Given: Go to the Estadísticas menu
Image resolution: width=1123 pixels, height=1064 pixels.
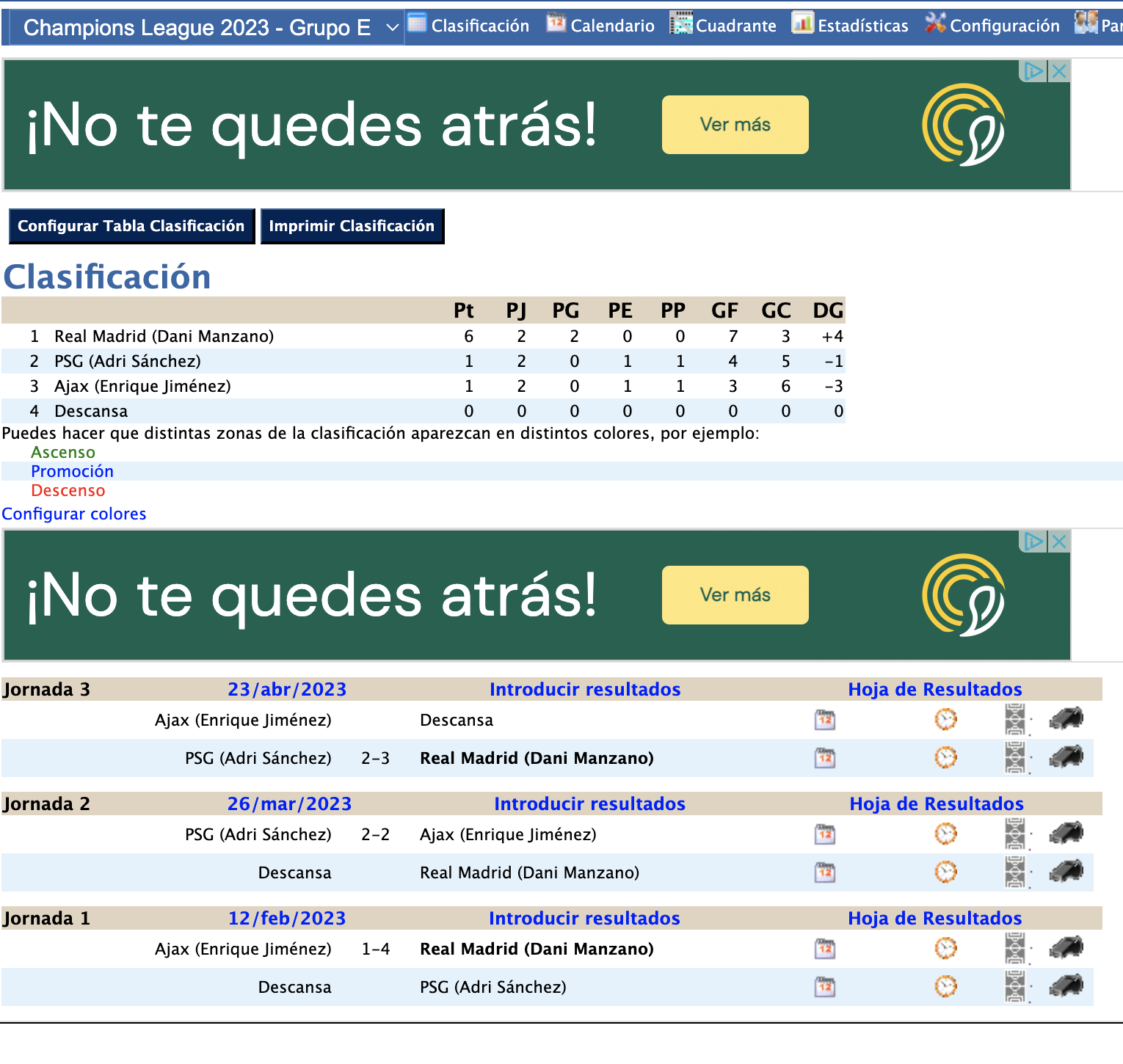Looking at the screenshot, I should tap(850, 26).
